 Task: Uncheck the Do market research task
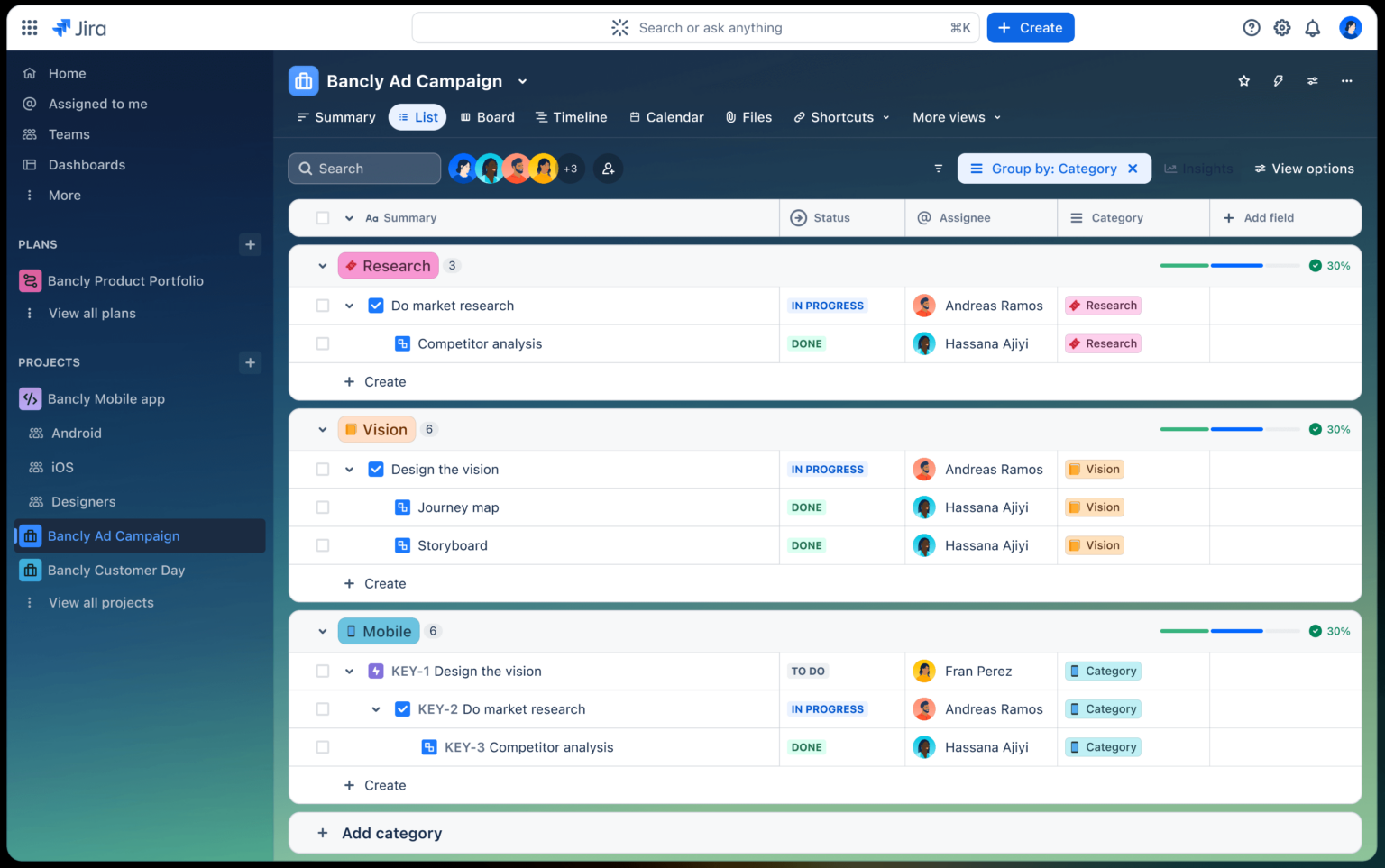[x=376, y=306]
